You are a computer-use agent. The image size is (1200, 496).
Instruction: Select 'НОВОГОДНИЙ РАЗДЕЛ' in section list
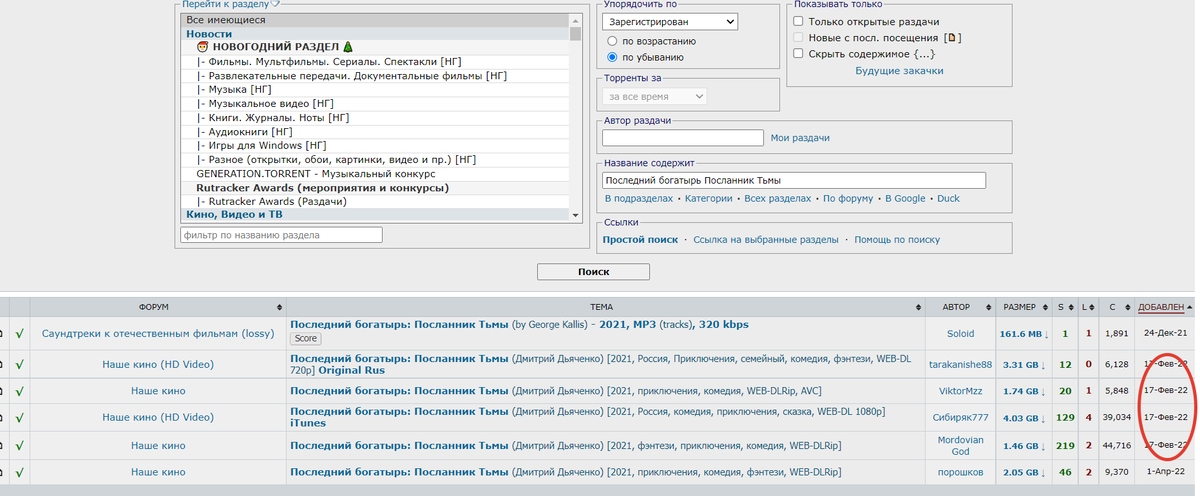tap(375, 48)
